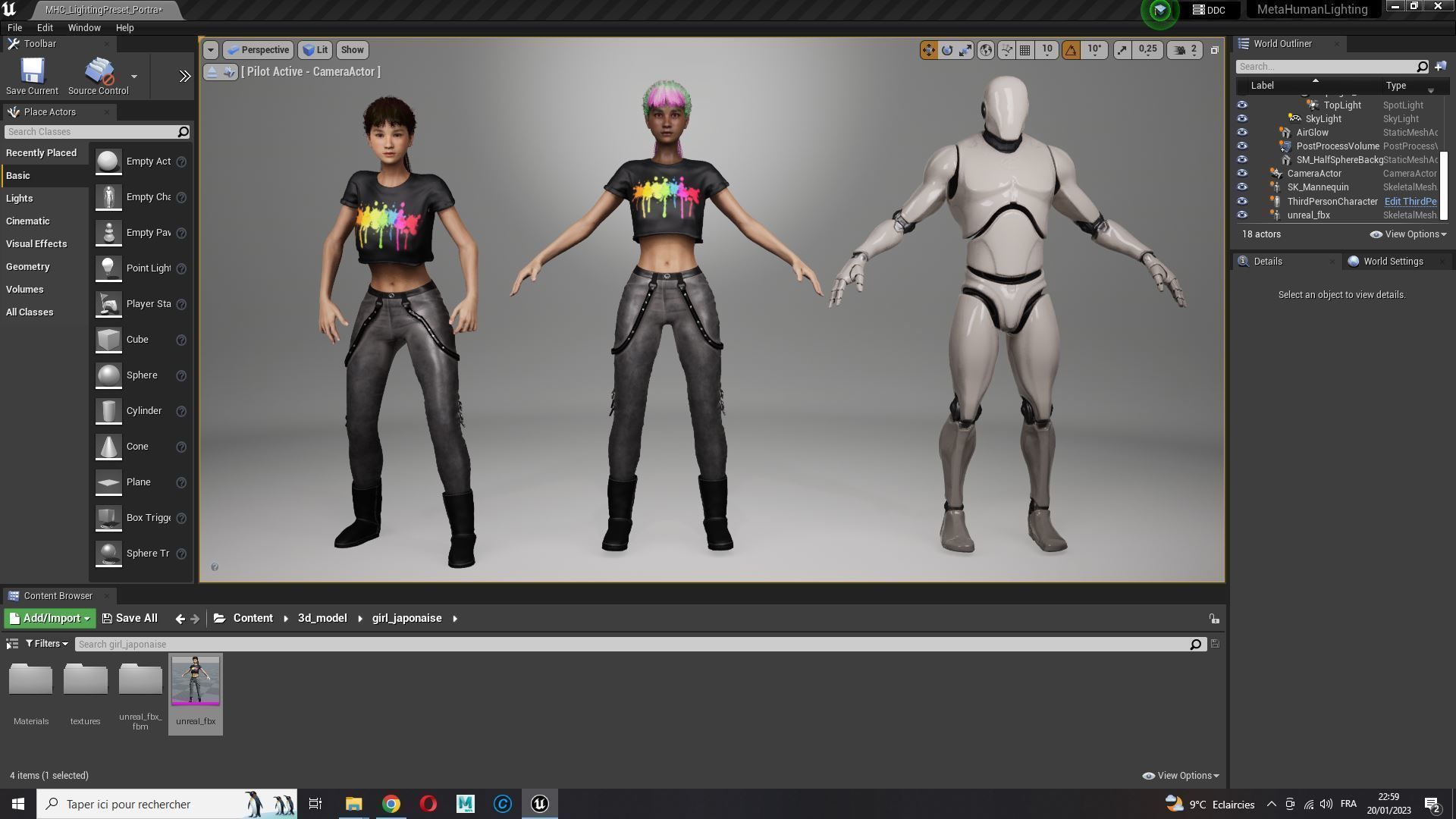Toggle grid snapping in viewport

[1025, 50]
